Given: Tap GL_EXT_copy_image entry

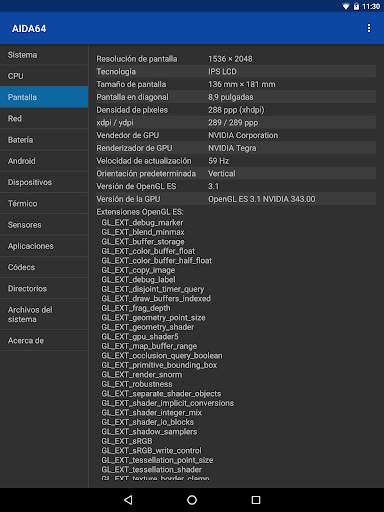Looking at the screenshot, I should click(x=138, y=270).
